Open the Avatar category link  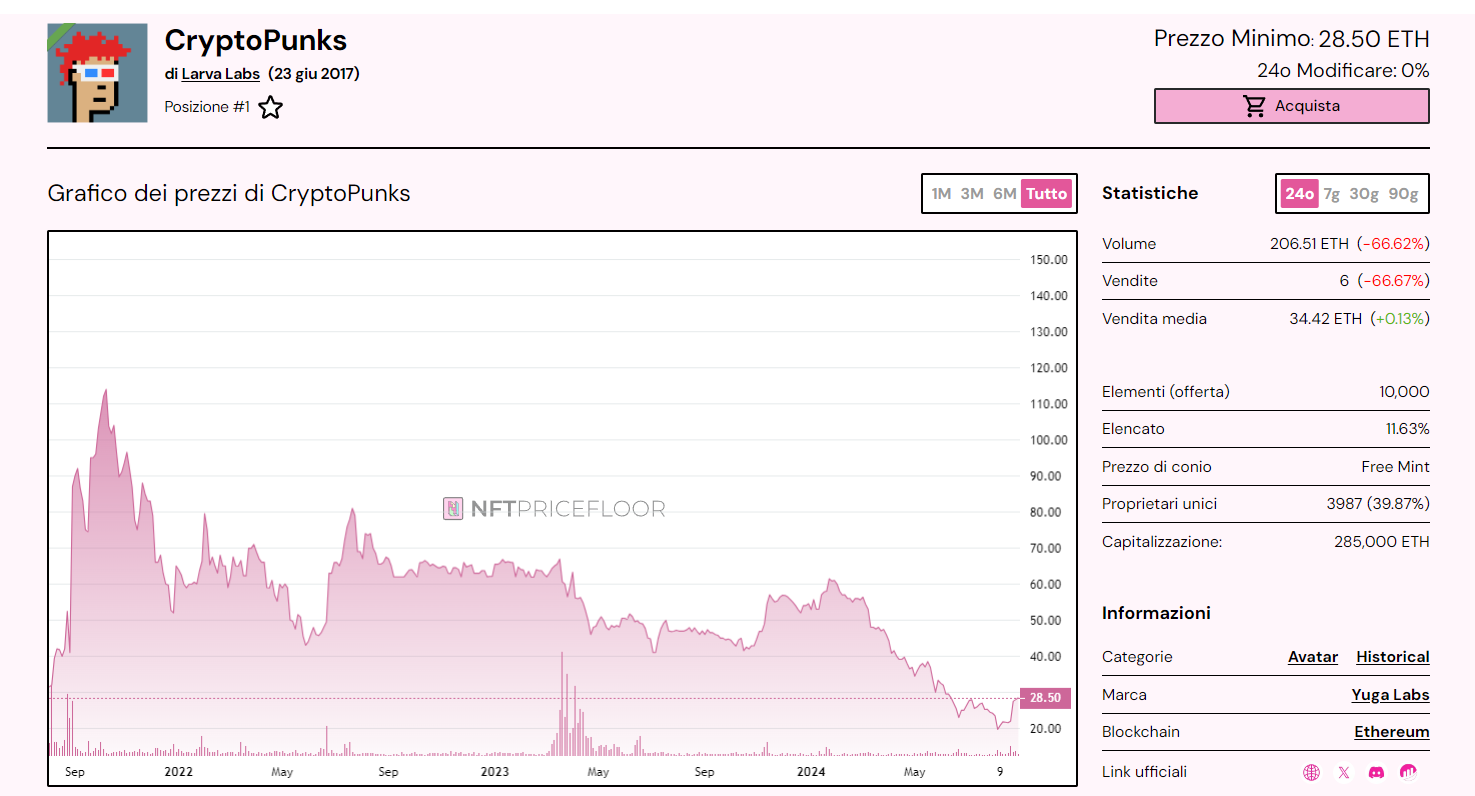coord(1313,657)
